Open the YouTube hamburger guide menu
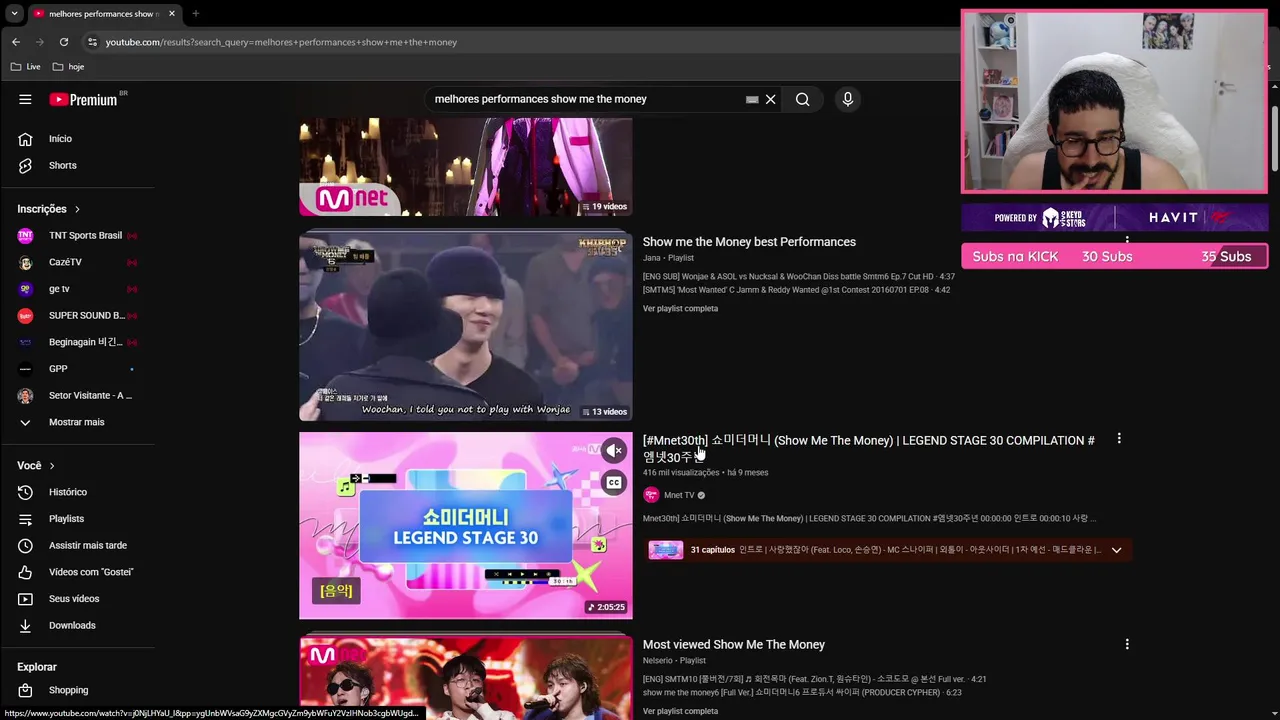Image resolution: width=1280 pixels, height=720 pixels. 25,99
